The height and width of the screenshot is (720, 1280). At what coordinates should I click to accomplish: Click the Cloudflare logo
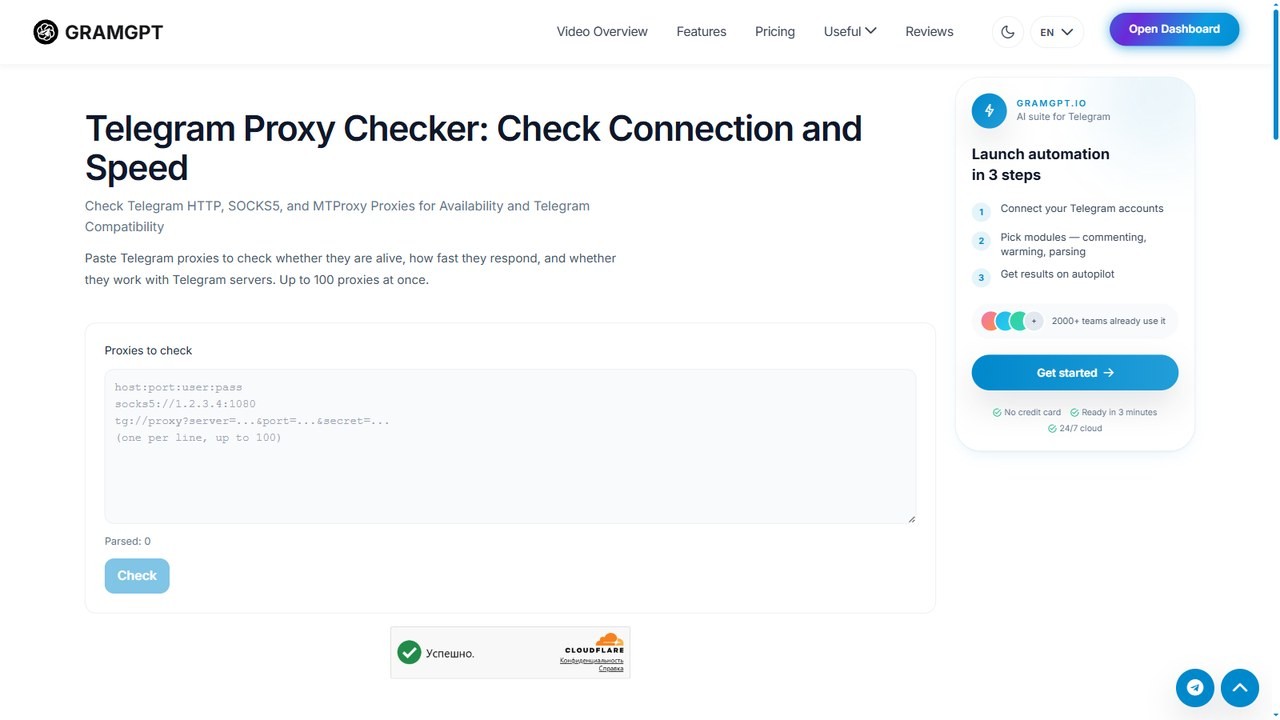(x=597, y=644)
